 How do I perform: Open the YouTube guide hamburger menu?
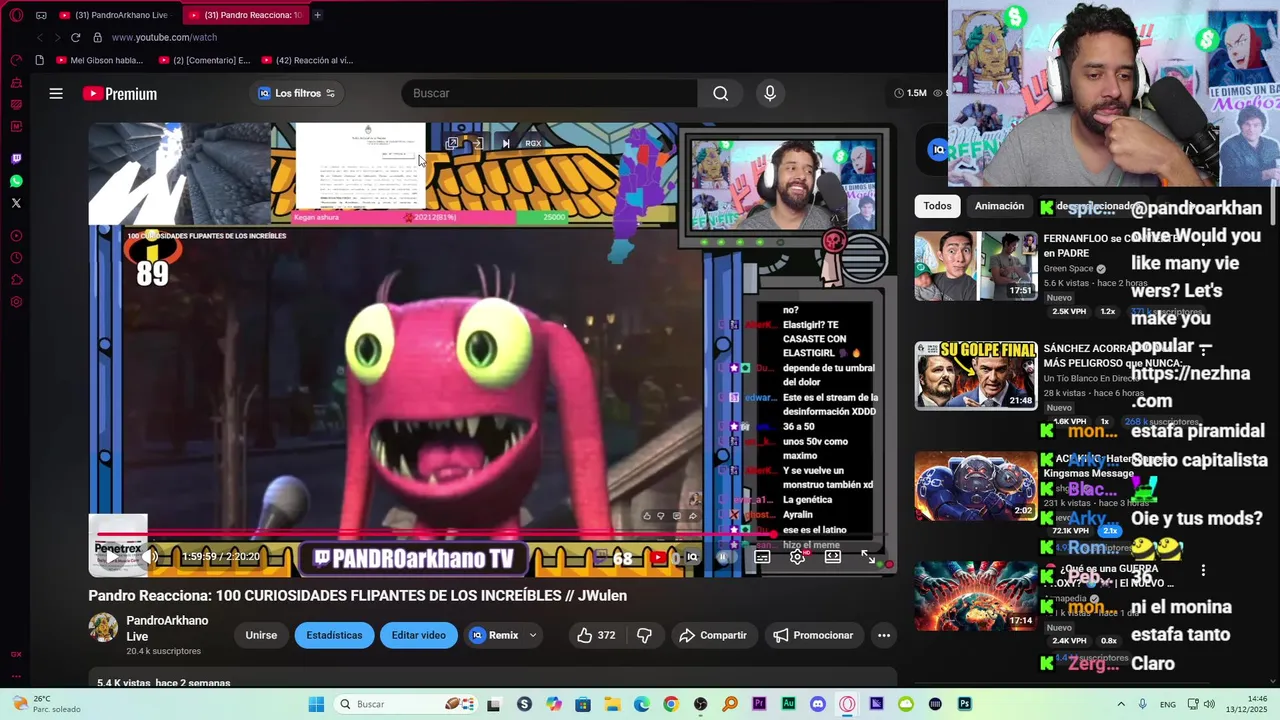(x=56, y=93)
